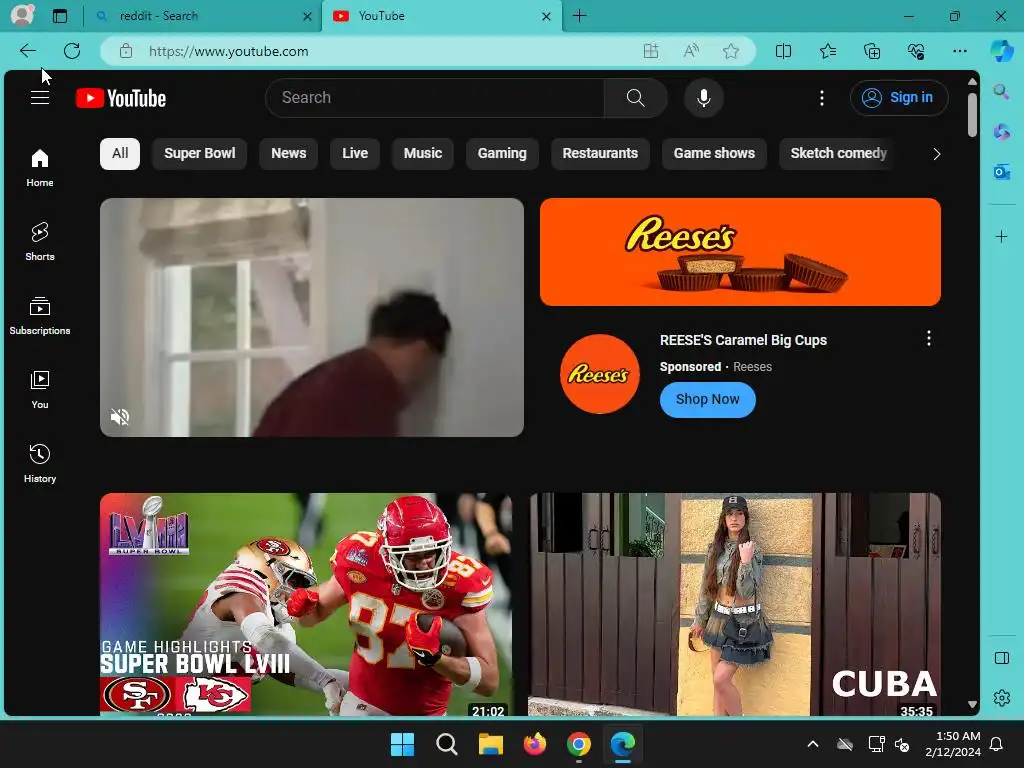1024x768 pixels.
Task: Select the Restaurants filter chip
Action: click(x=600, y=153)
